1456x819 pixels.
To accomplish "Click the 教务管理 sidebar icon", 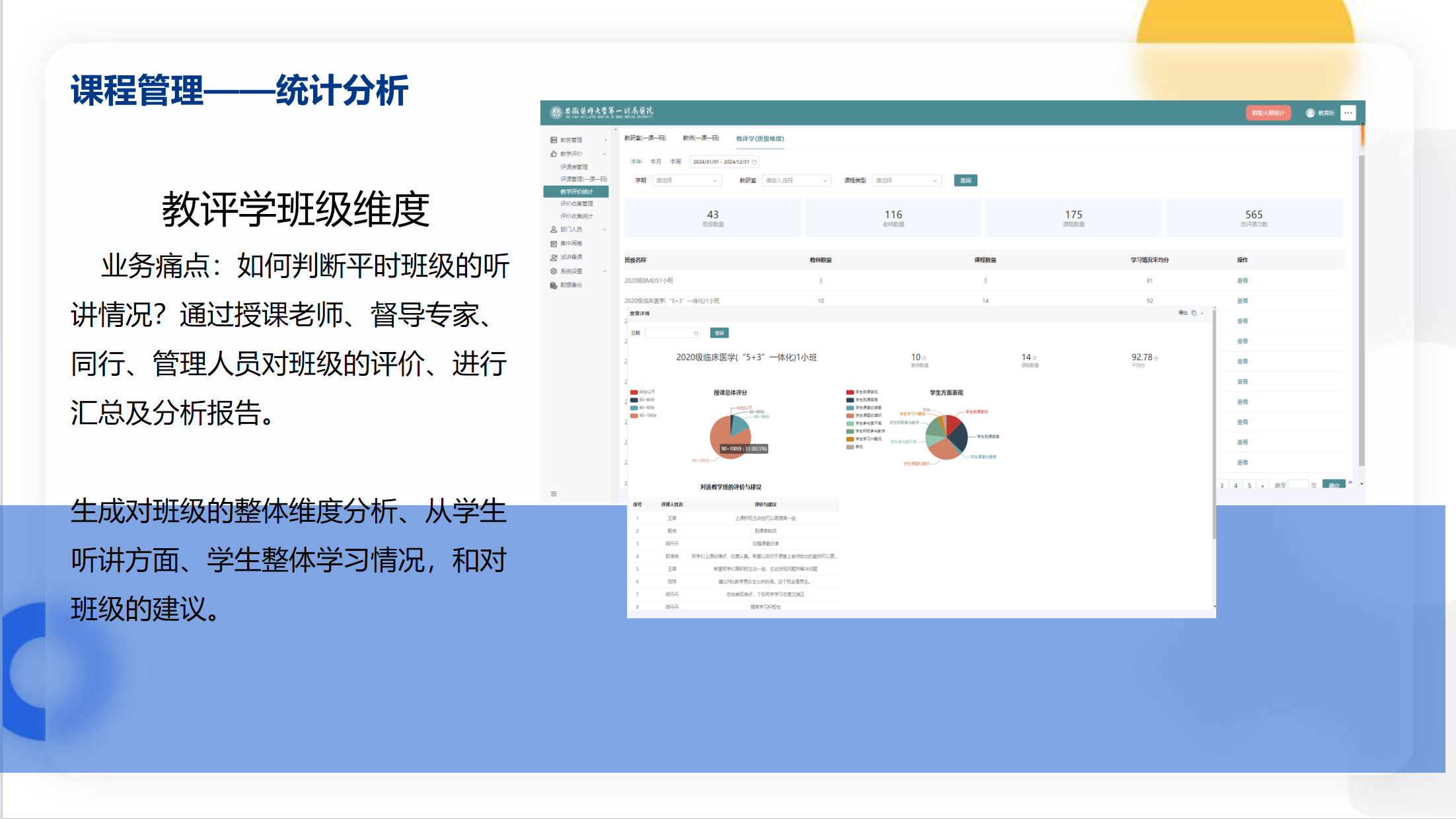I will click(x=554, y=140).
